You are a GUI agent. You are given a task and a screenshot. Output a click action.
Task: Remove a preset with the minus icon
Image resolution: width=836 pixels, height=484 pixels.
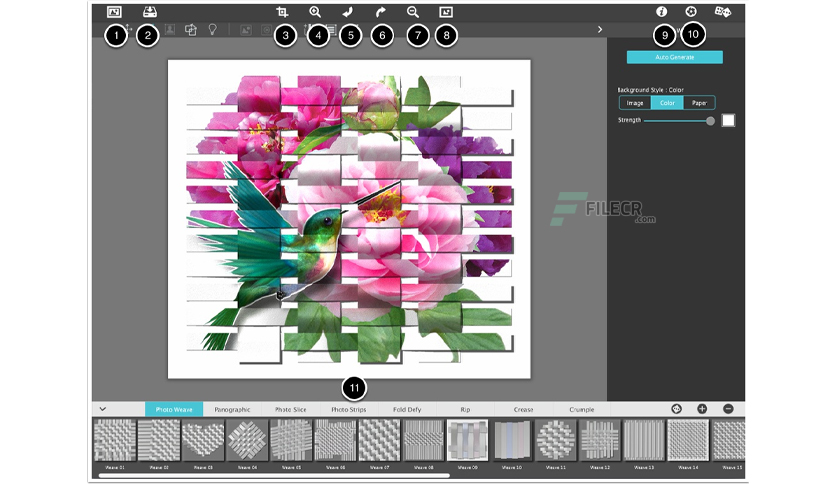[728, 409]
